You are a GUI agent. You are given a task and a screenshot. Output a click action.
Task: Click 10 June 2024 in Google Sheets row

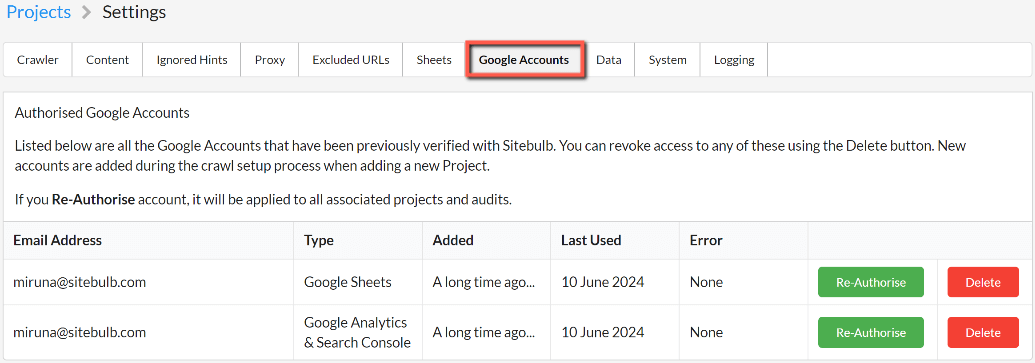coord(603,282)
